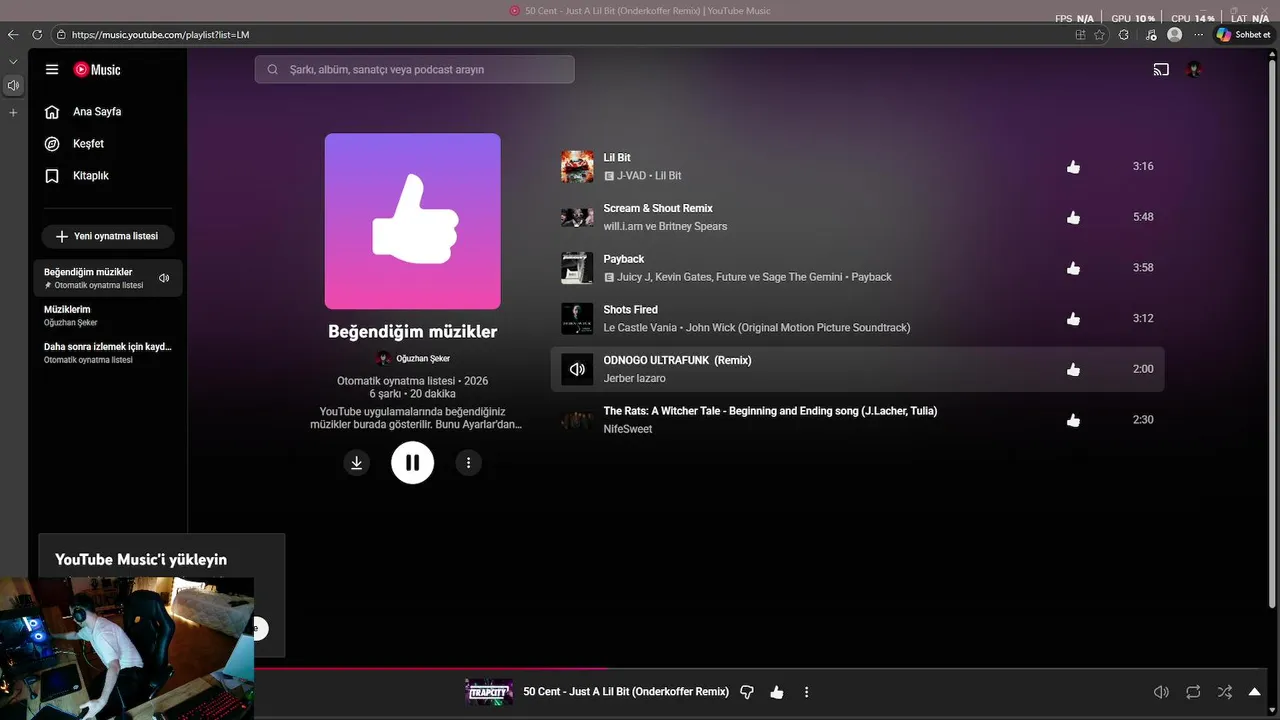Go to Ana Sayfa in sidebar

click(83, 112)
